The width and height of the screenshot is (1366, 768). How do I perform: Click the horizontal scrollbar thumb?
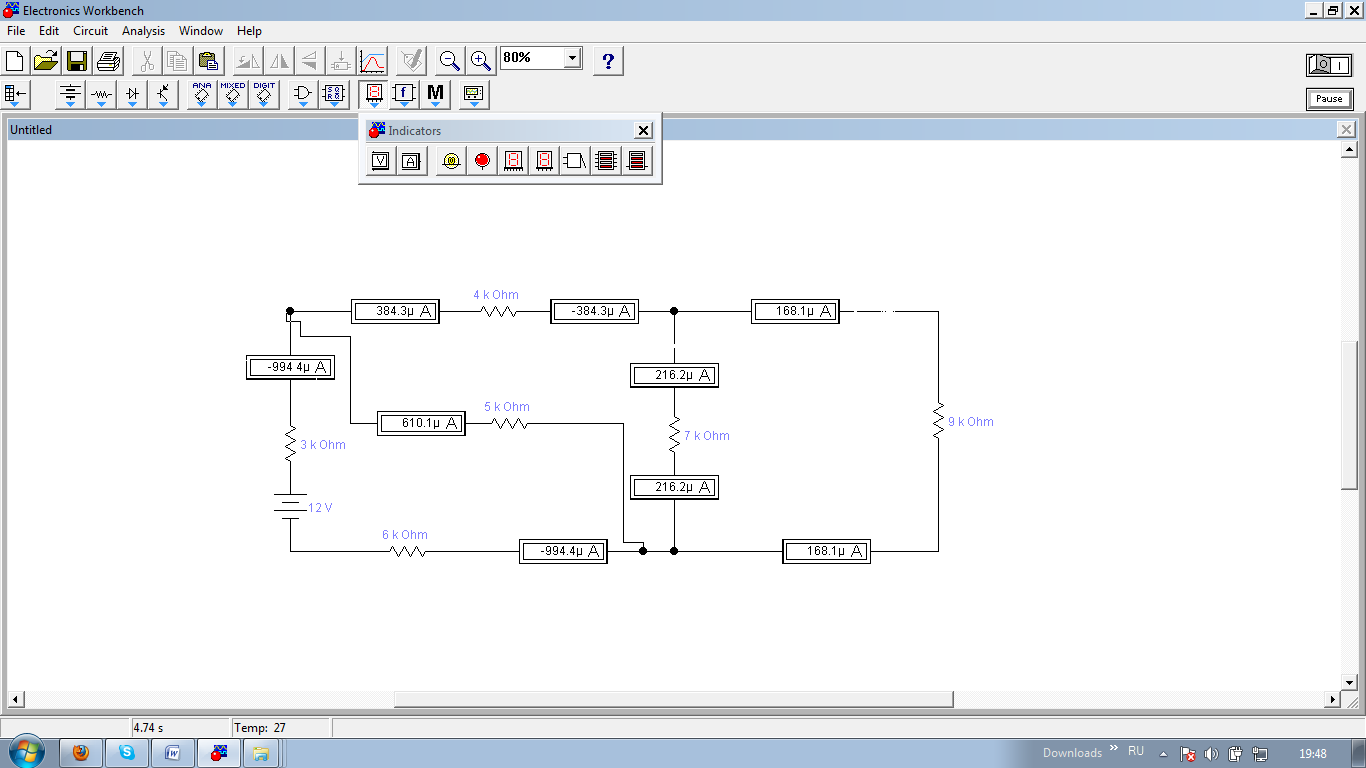point(674,699)
